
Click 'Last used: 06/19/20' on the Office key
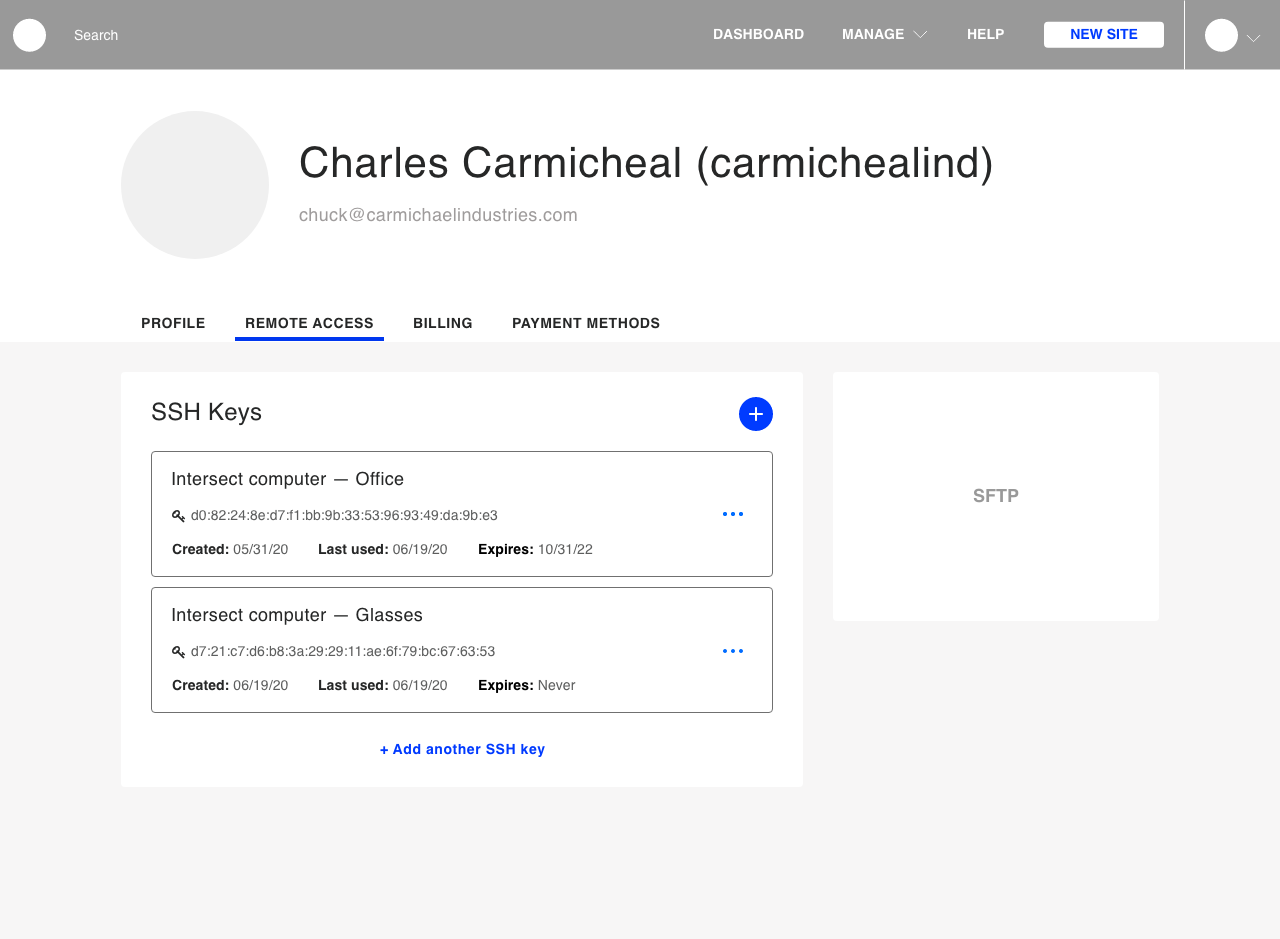pyautogui.click(x=383, y=549)
